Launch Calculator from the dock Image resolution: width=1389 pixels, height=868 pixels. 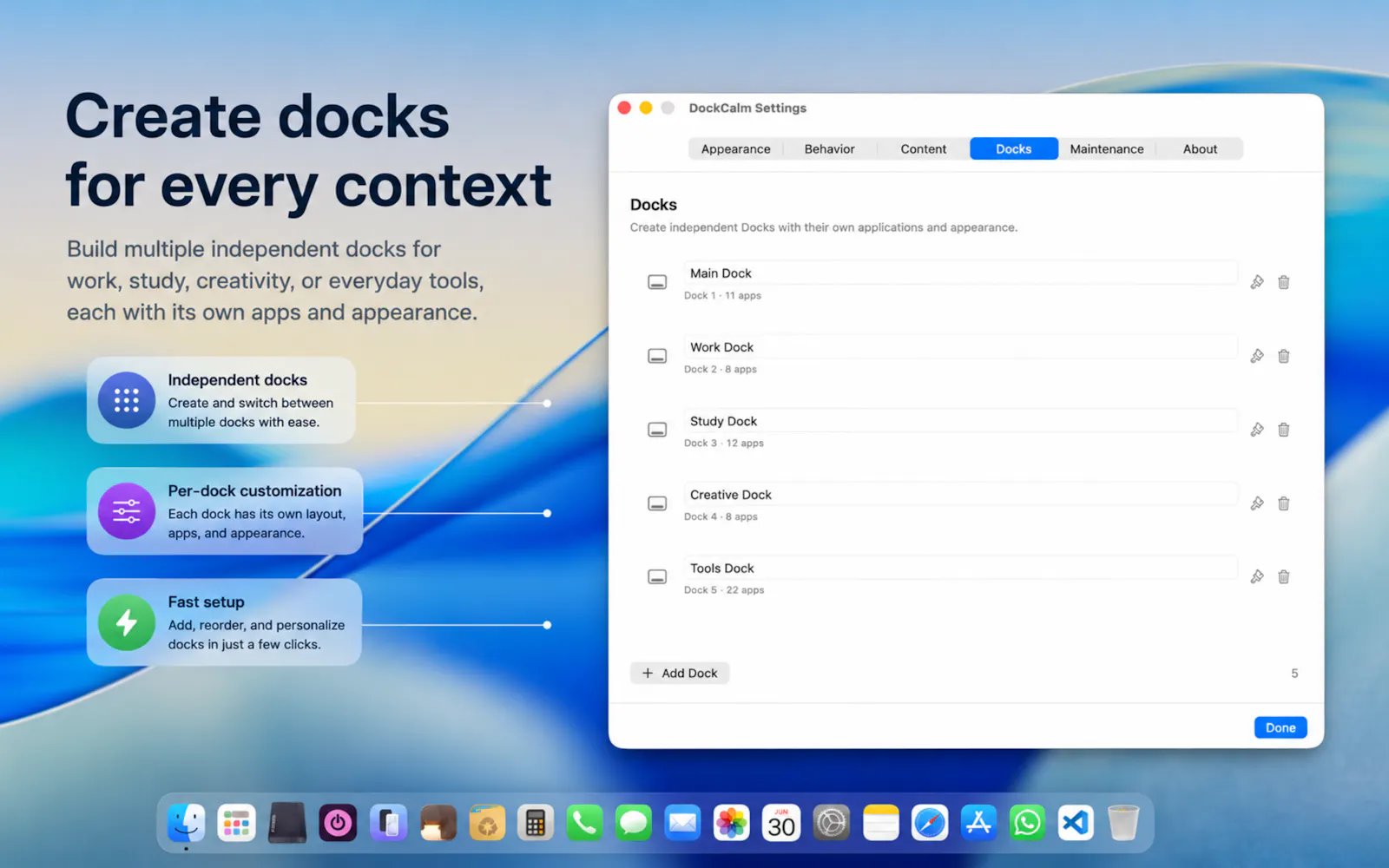[535, 822]
